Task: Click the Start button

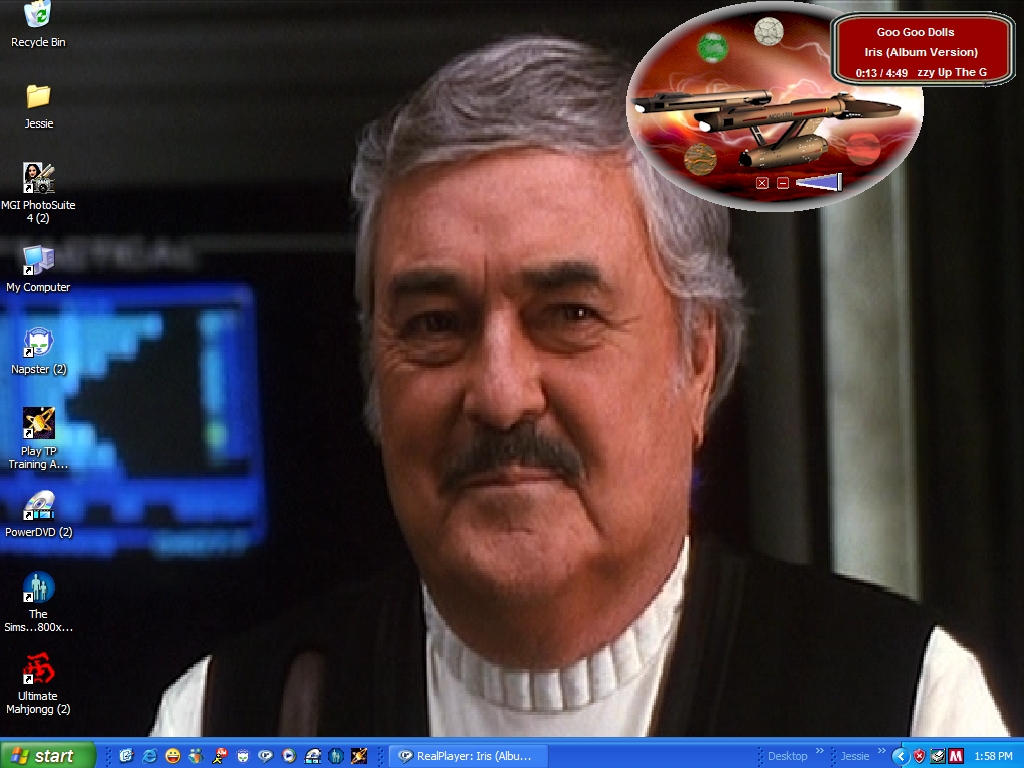Action: pyautogui.click(x=47, y=756)
